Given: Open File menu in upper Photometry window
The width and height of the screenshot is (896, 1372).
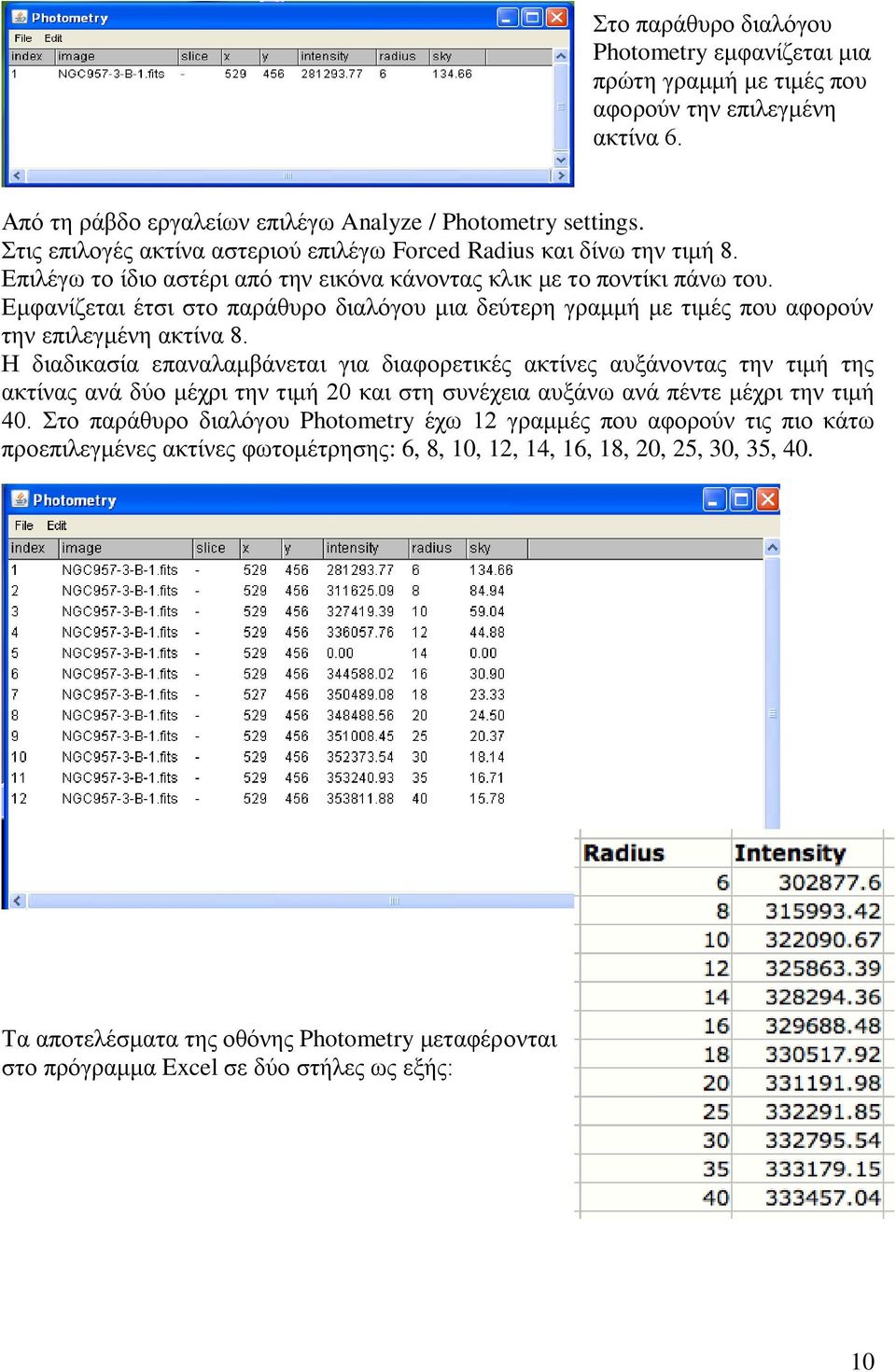Looking at the screenshot, I should (23, 38).
